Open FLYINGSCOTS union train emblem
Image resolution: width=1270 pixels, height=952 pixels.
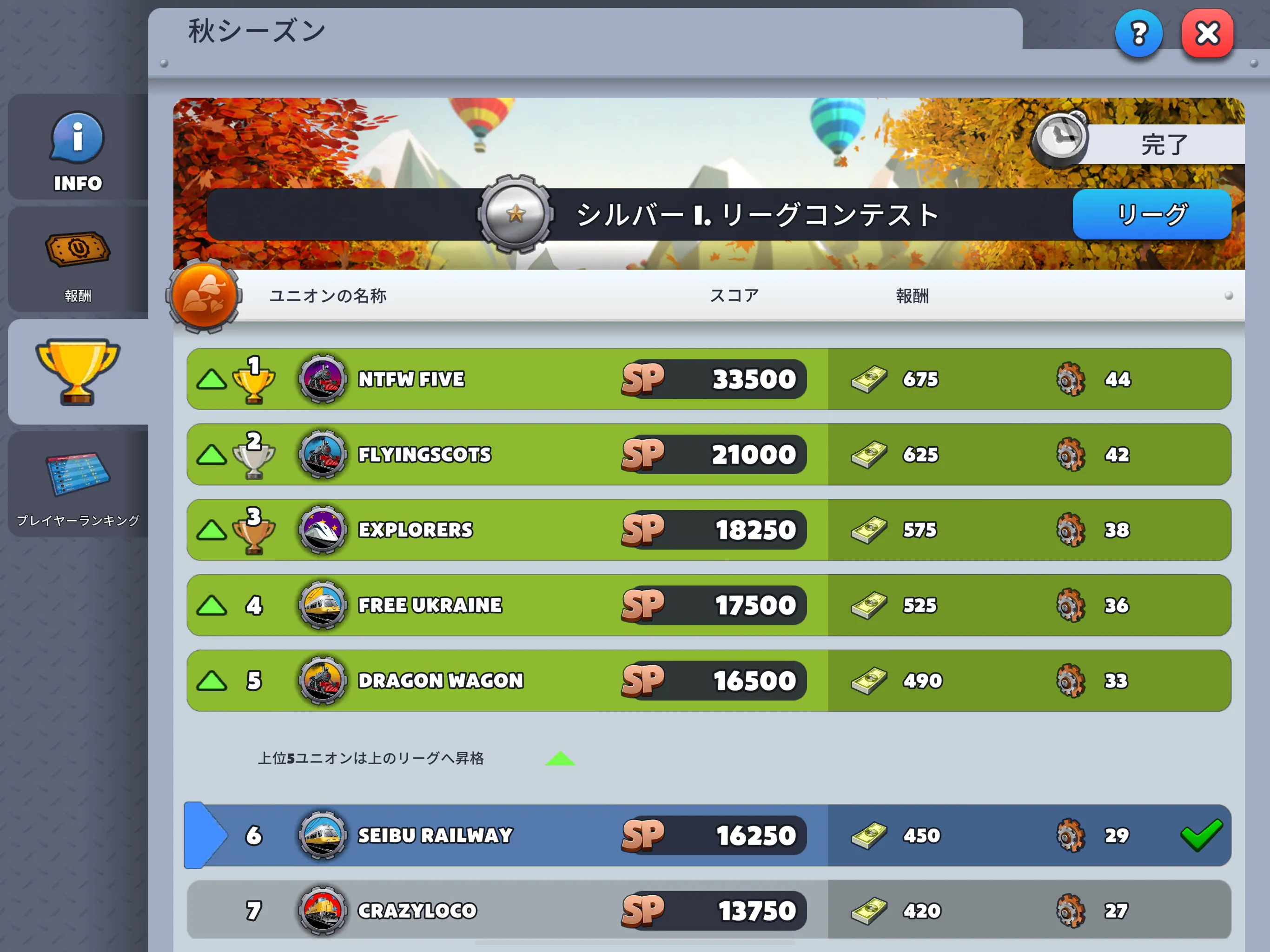click(323, 454)
